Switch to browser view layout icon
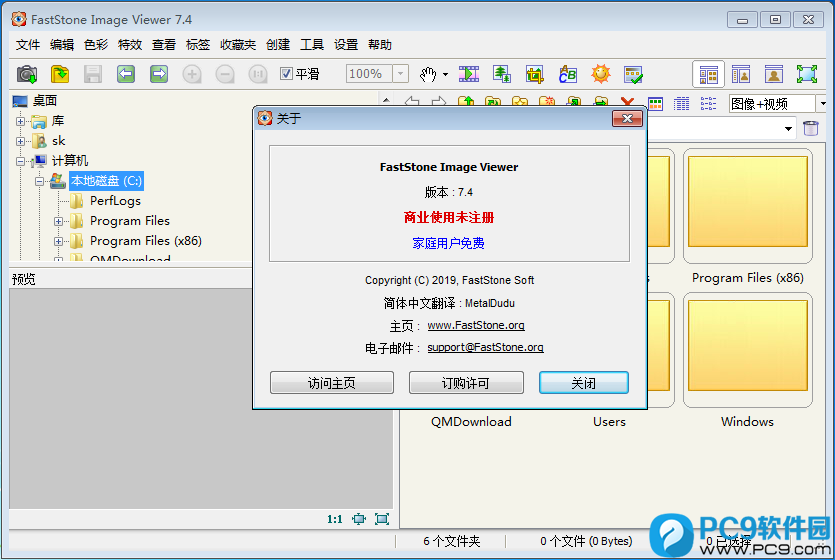This screenshot has width=835, height=560. 708,75
